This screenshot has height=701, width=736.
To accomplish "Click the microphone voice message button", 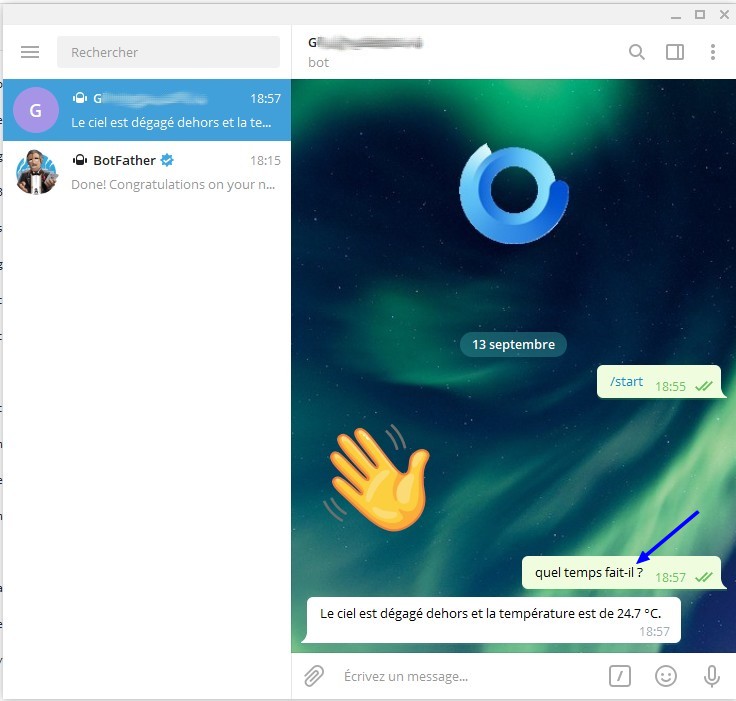I will click(712, 676).
